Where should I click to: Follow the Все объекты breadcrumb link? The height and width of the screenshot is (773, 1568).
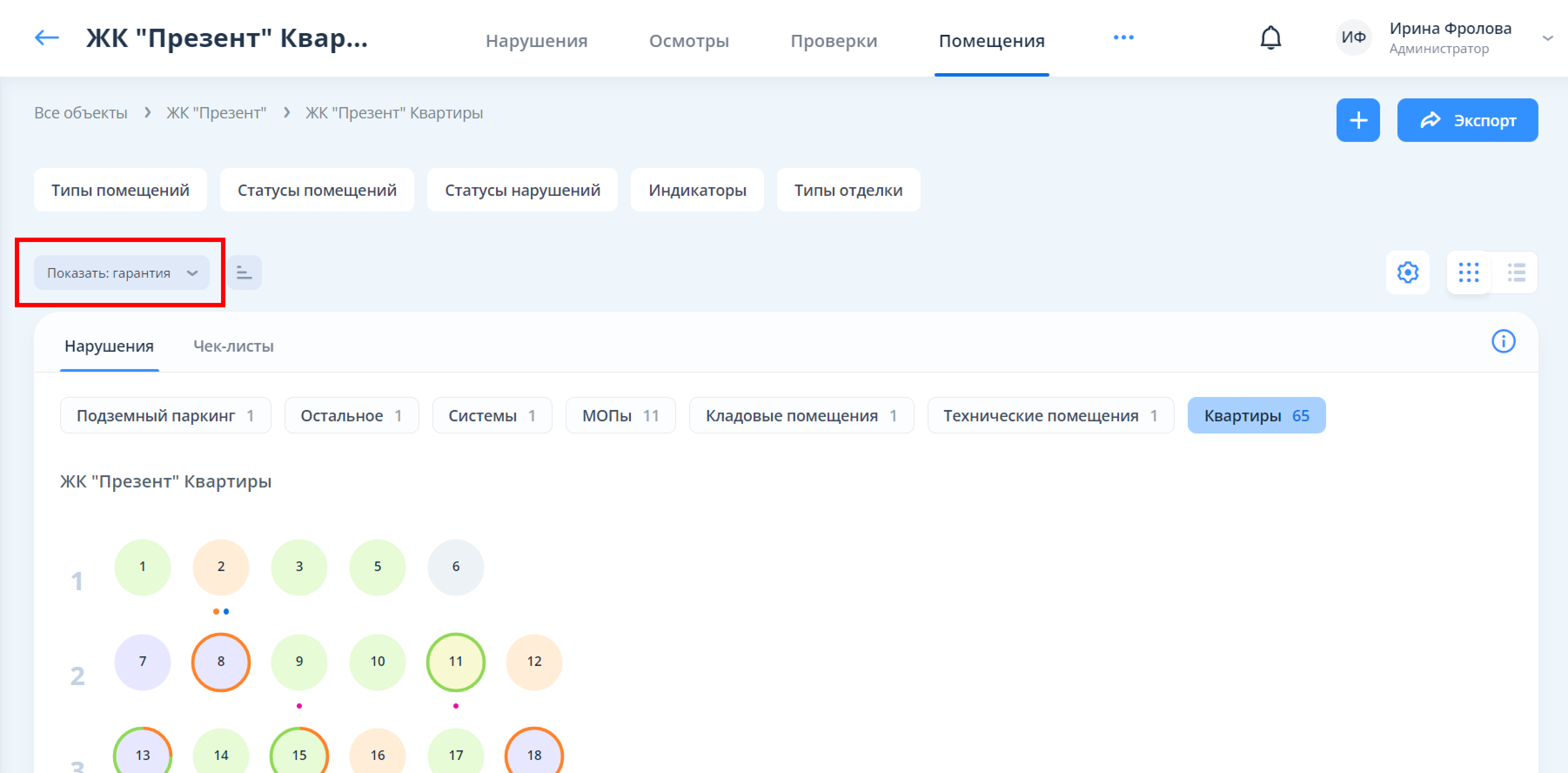point(80,113)
